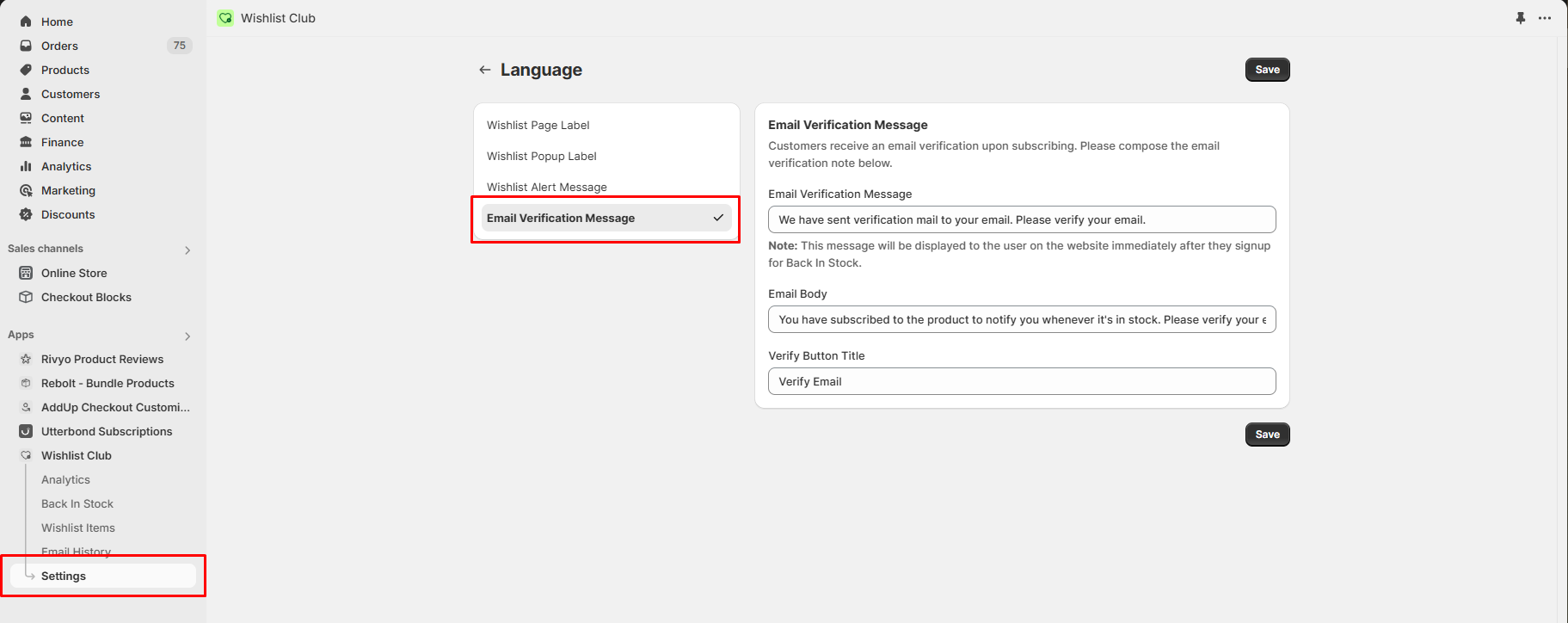Click the Analytics bar chart icon
Viewport: 1568px width, 623px height.
coord(26,166)
